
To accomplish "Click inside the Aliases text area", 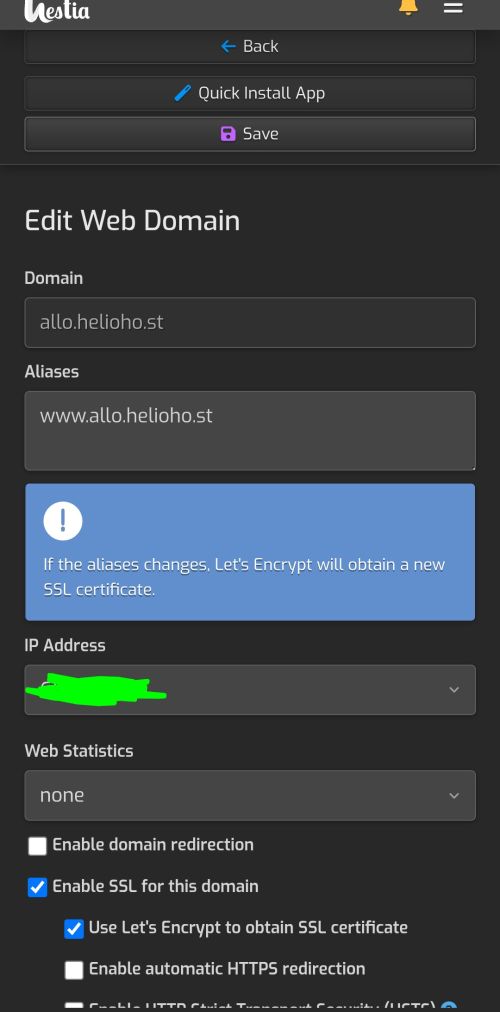I will pyautogui.click(x=250, y=430).
